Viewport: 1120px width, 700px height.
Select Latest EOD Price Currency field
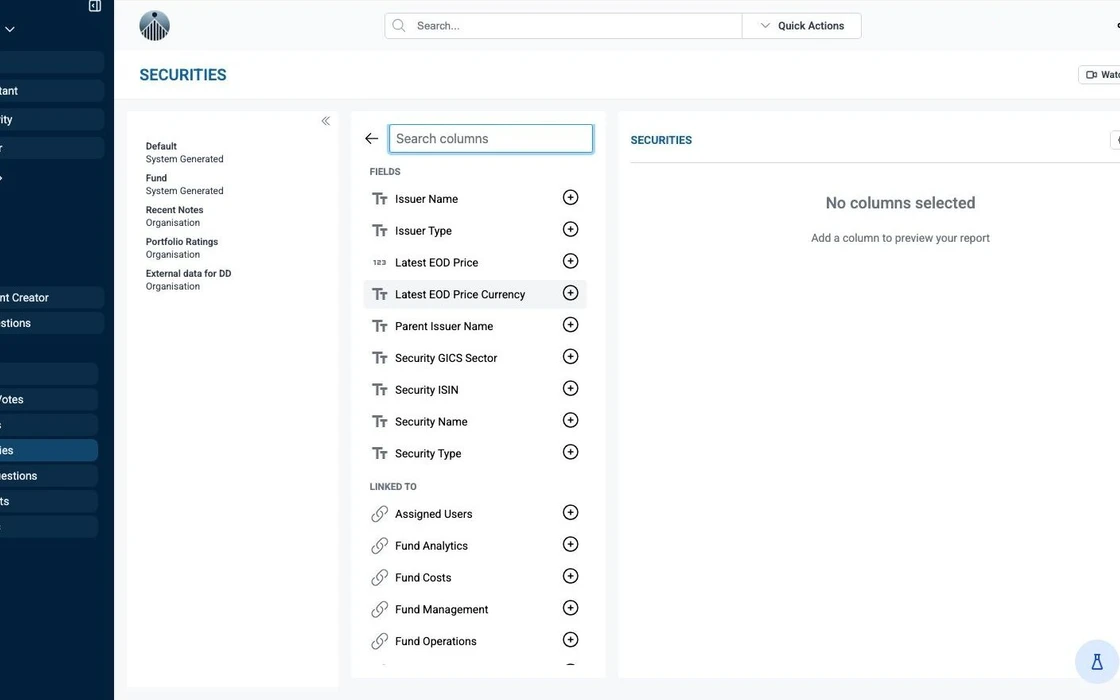coord(475,294)
